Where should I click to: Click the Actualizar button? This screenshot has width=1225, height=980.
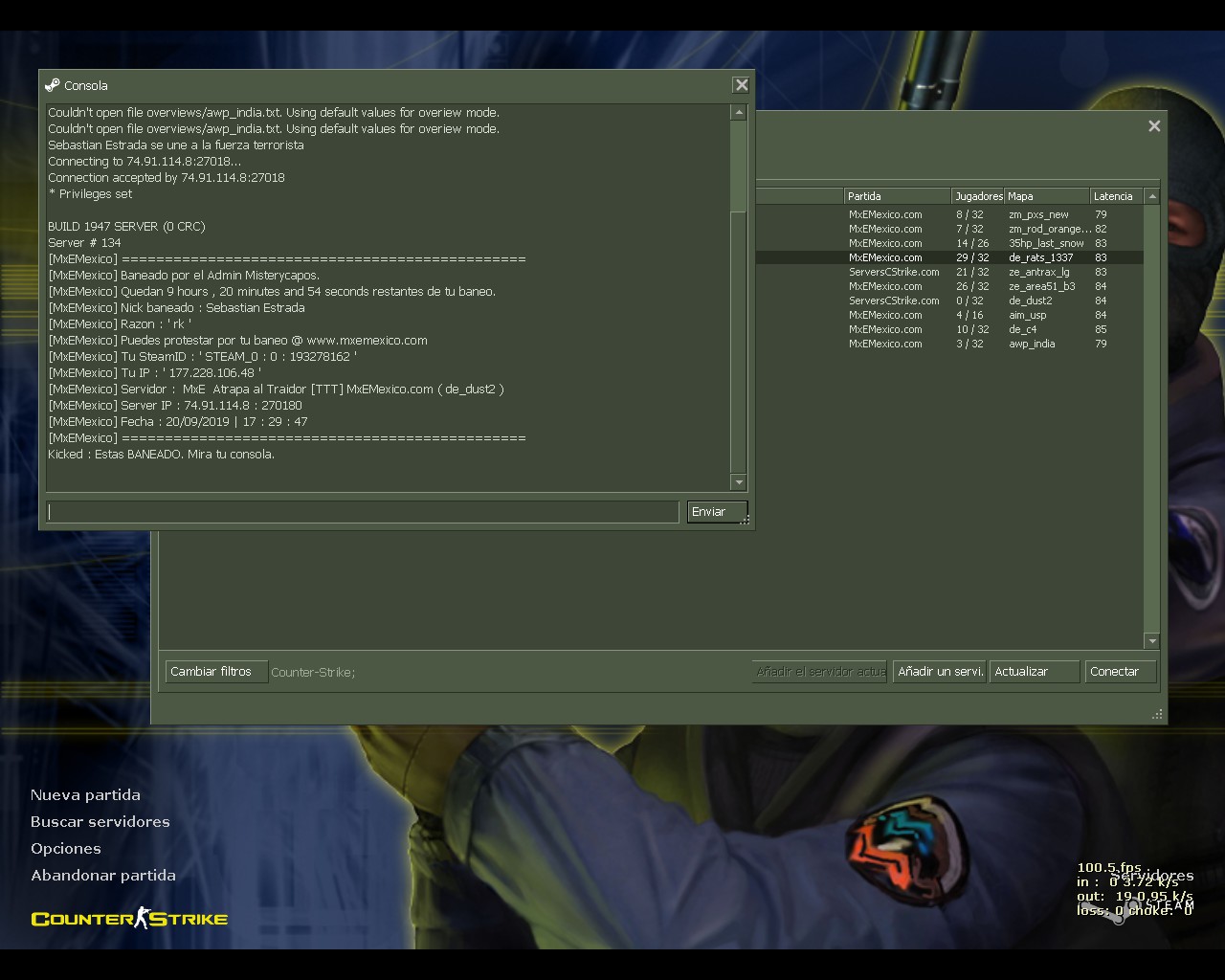1035,672
